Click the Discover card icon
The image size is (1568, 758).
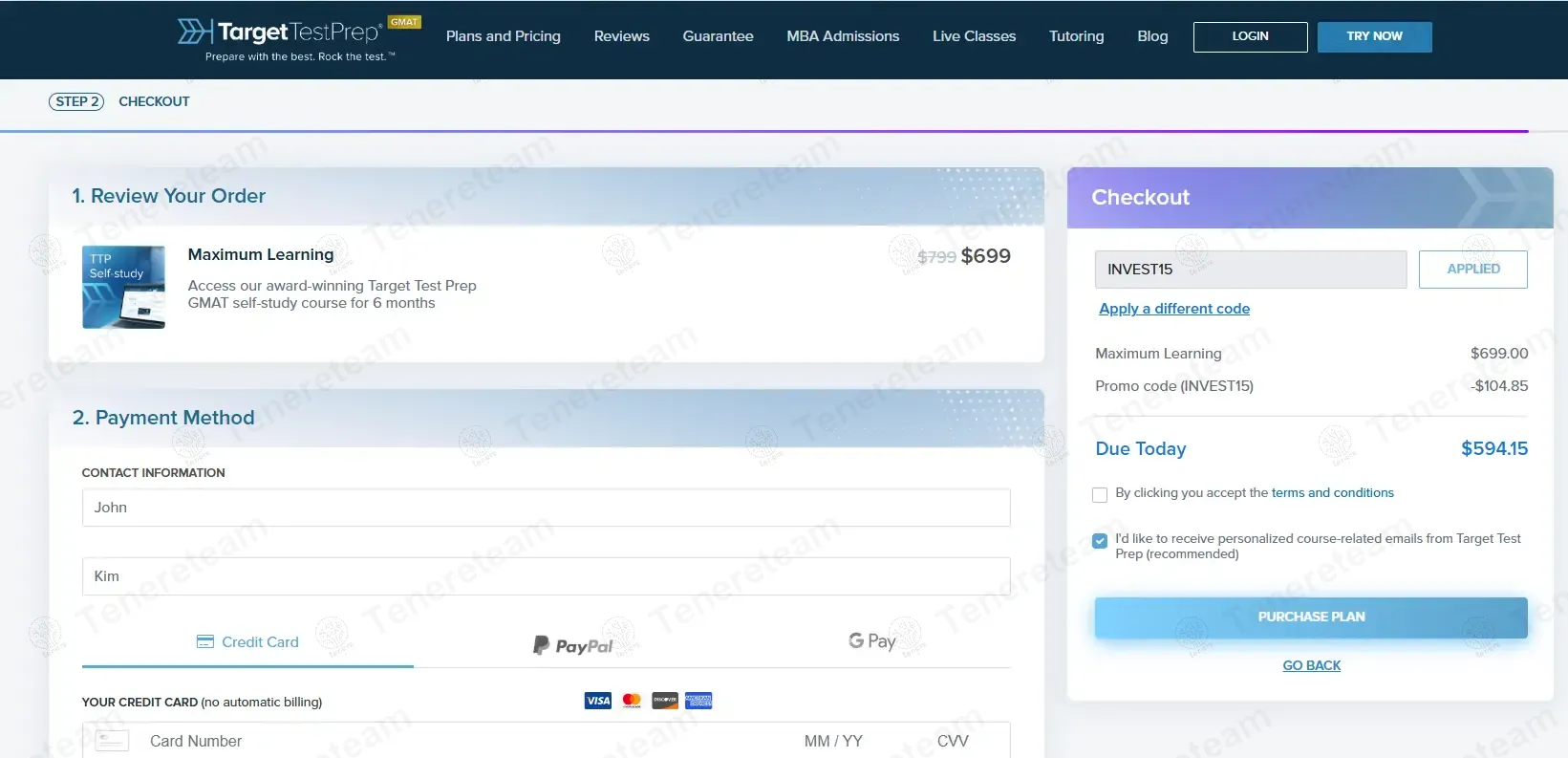(665, 701)
